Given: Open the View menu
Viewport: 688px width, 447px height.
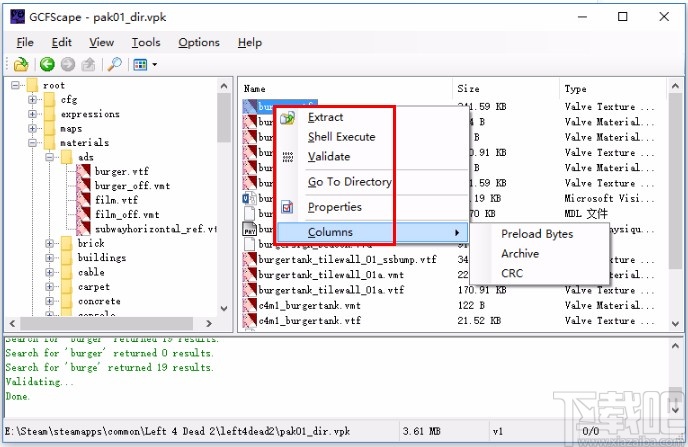Looking at the screenshot, I should click(101, 43).
